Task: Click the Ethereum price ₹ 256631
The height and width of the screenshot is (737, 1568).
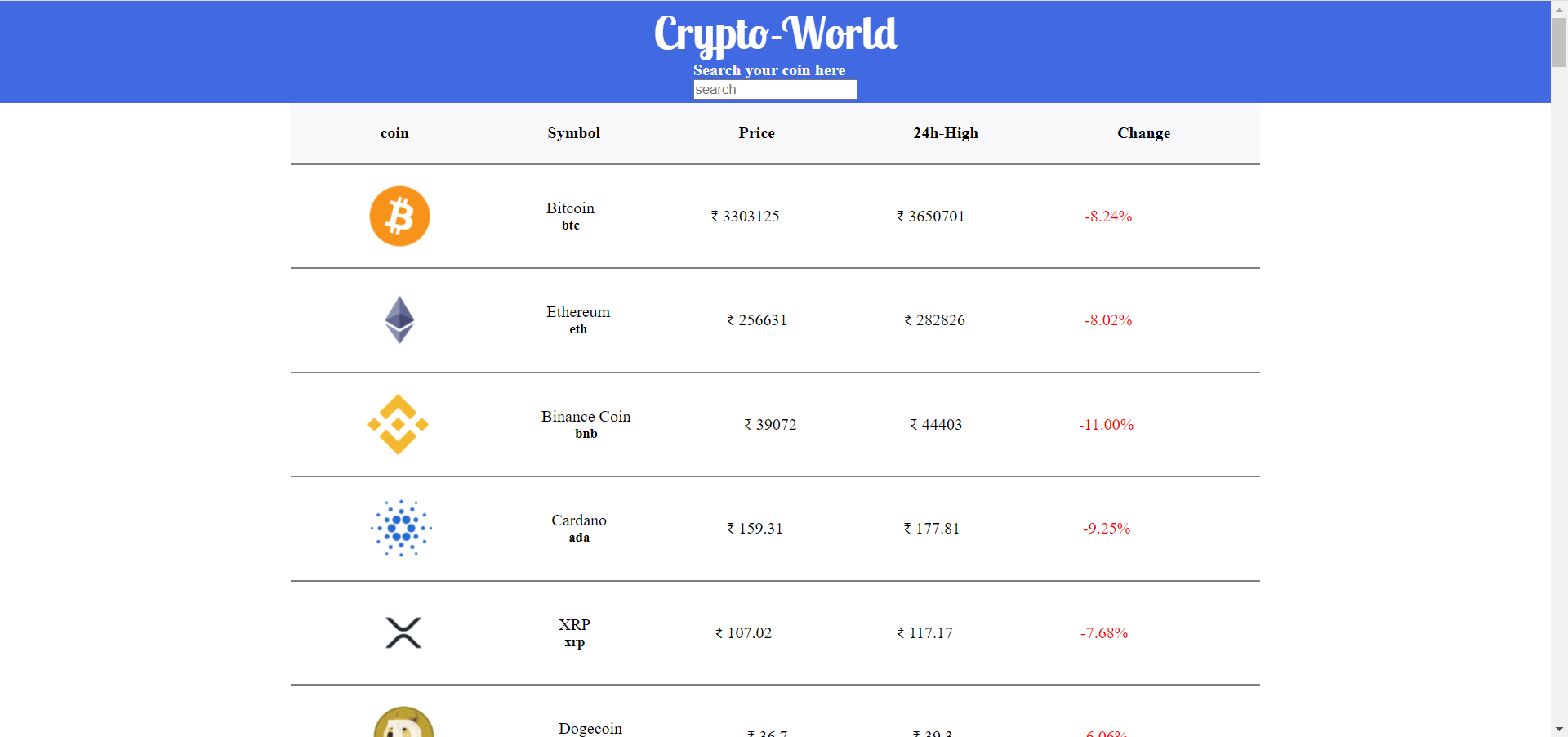Action: 756,320
